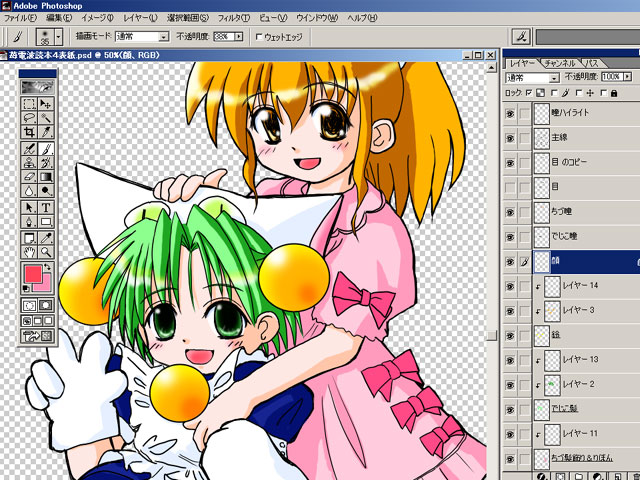Select the Eraser tool
Screen dimensions: 640x480
coord(29,177)
